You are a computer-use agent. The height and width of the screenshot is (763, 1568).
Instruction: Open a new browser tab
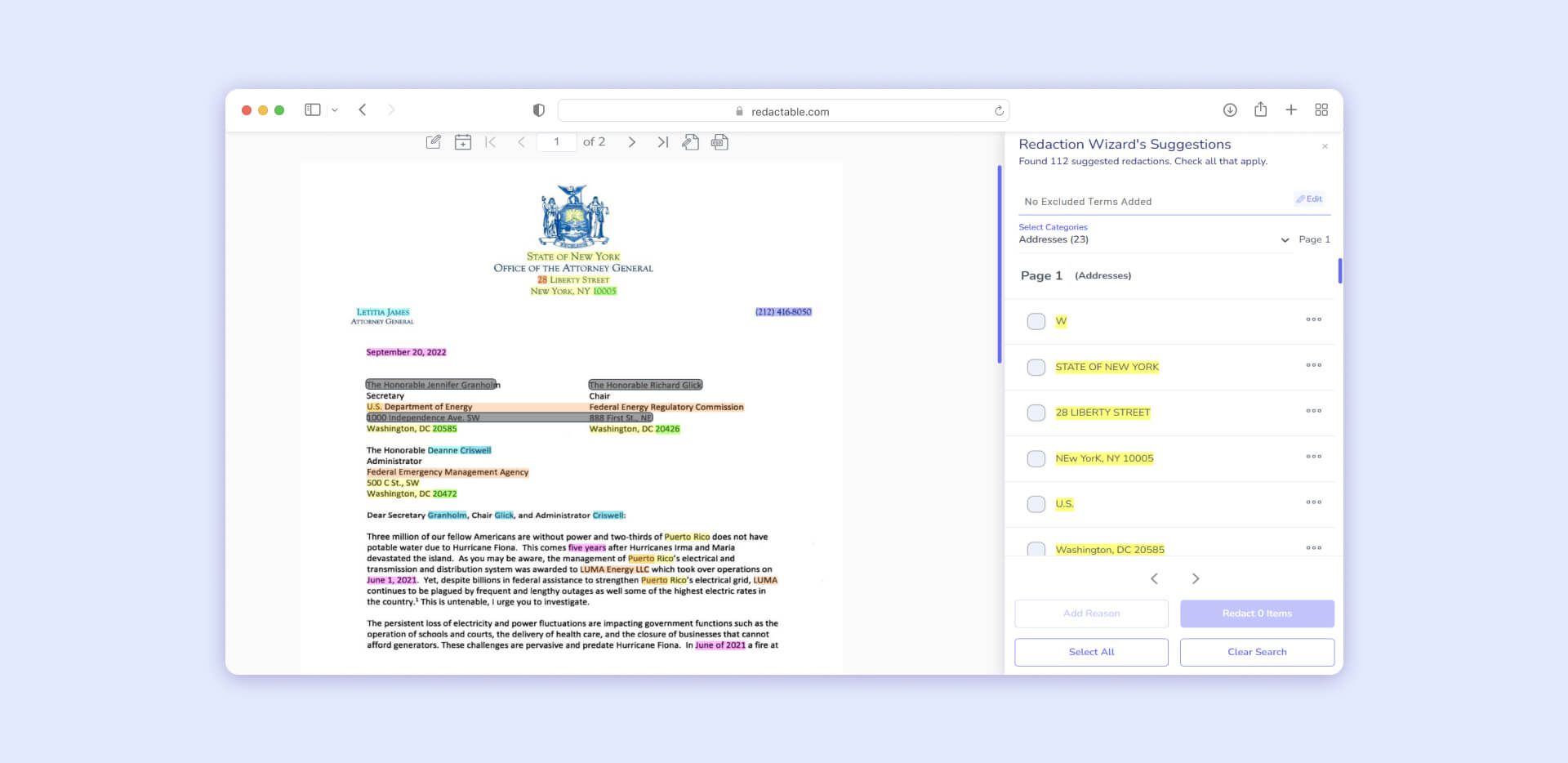tap(1291, 109)
